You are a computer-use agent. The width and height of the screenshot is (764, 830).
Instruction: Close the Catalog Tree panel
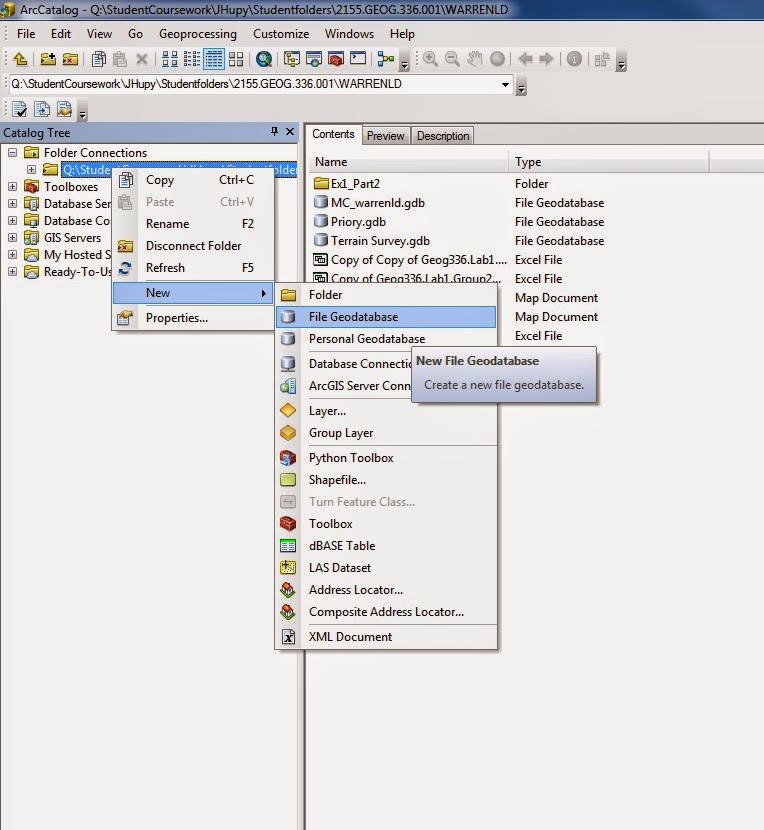[290, 131]
